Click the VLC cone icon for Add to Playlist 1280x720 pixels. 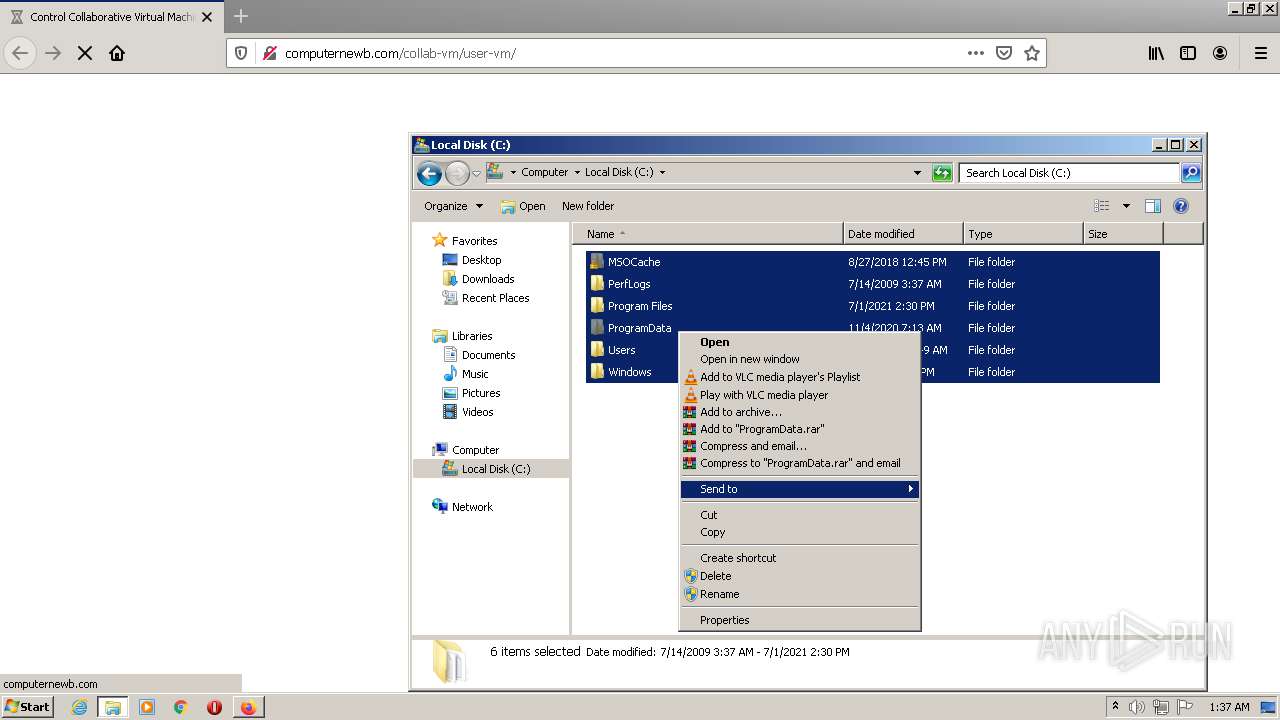pos(690,377)
